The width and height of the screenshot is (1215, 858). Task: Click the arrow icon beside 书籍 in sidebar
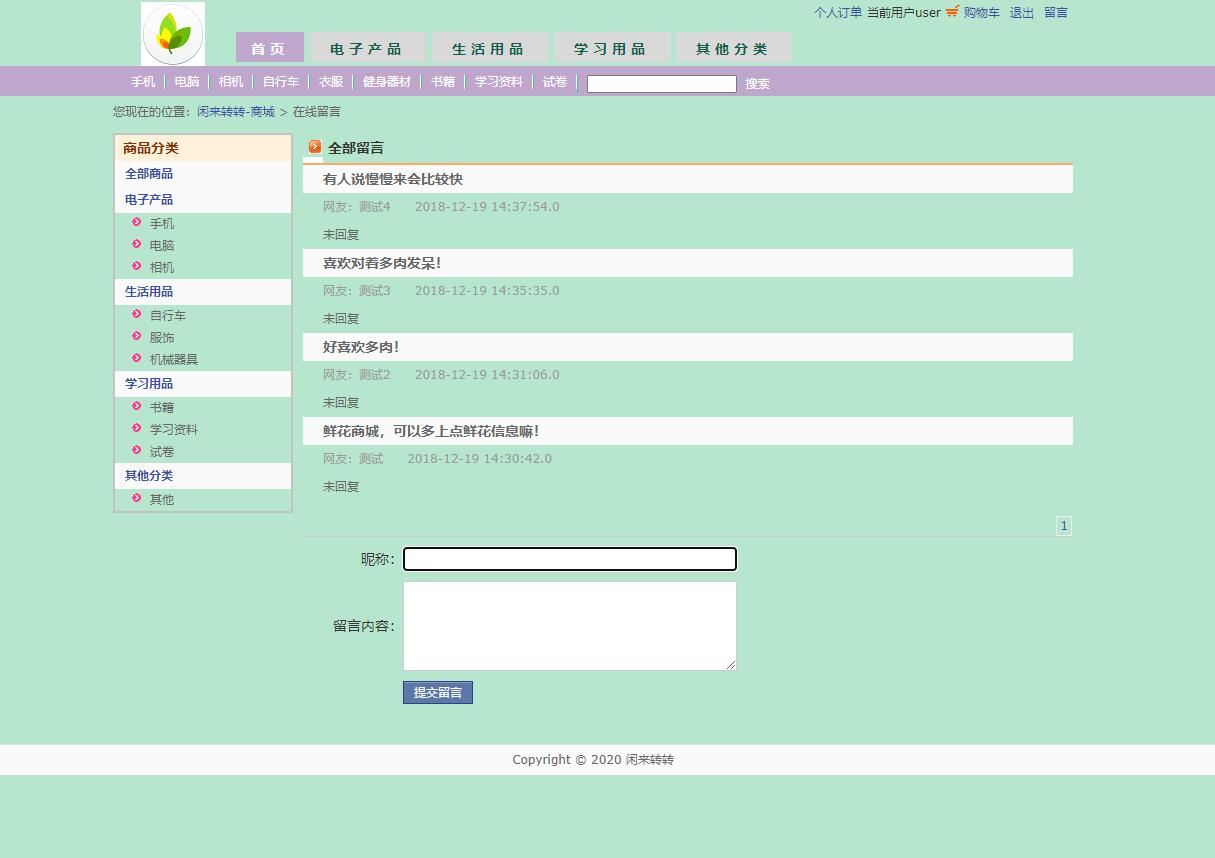(137, 406)
